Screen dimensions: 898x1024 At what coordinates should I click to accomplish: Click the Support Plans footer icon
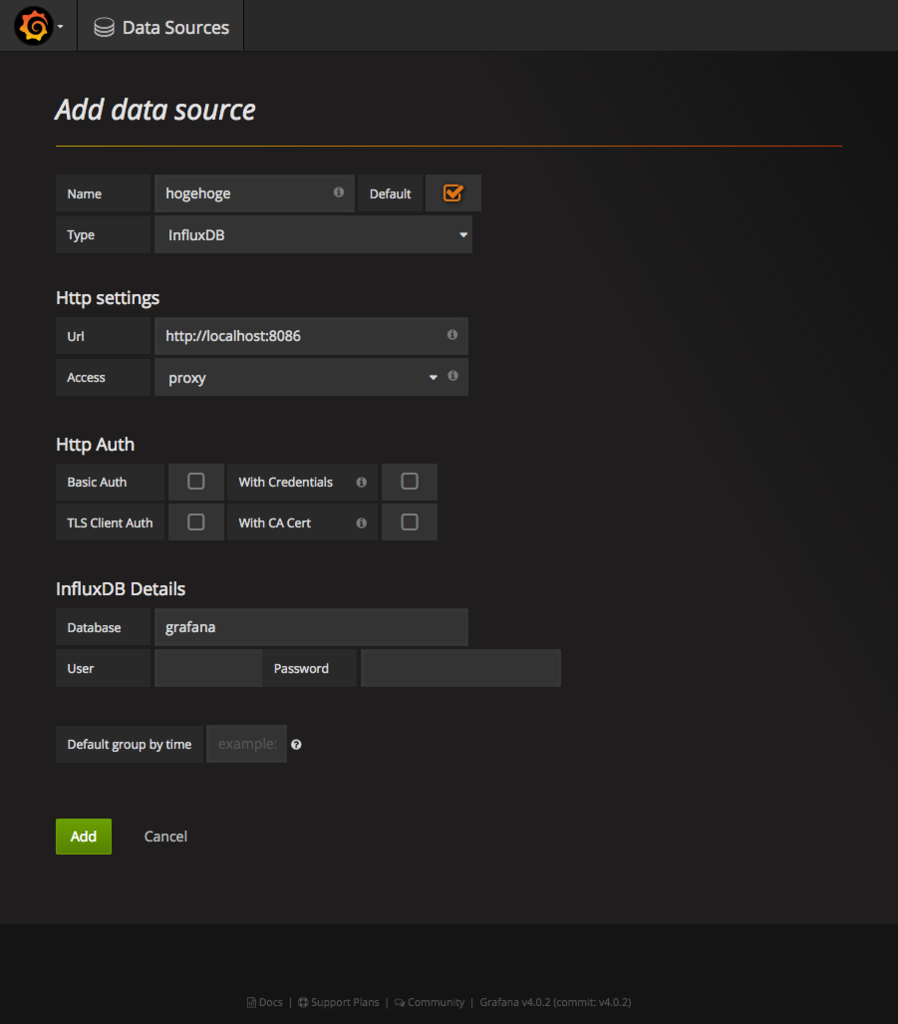point(303,1002)
